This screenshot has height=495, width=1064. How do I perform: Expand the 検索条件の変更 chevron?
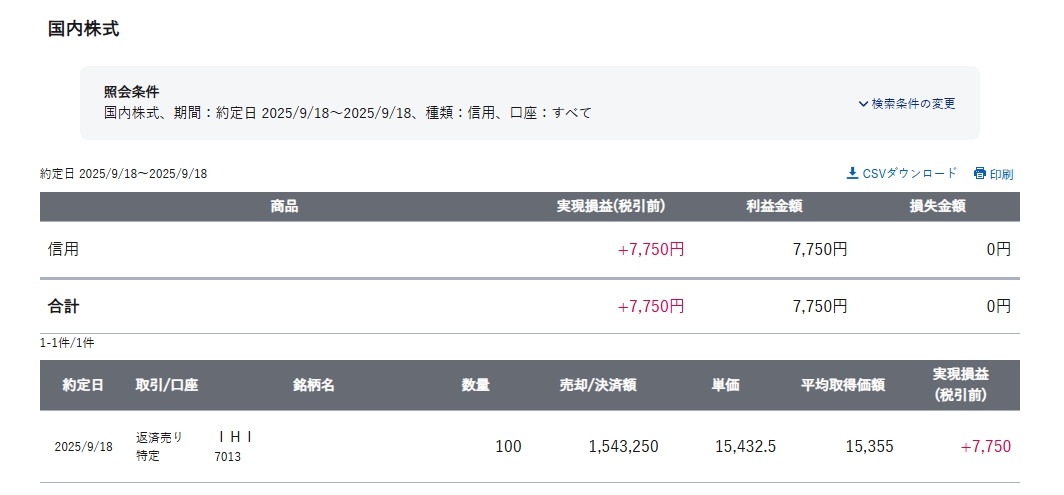point(862,104)
